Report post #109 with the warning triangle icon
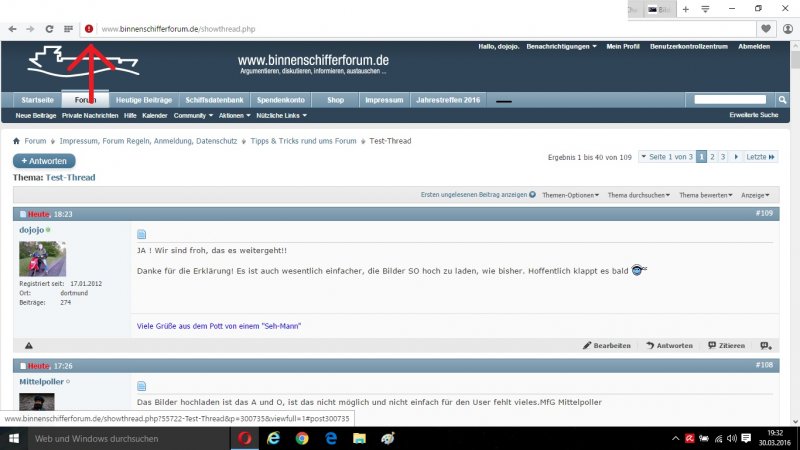 click(x=28, y=345)
